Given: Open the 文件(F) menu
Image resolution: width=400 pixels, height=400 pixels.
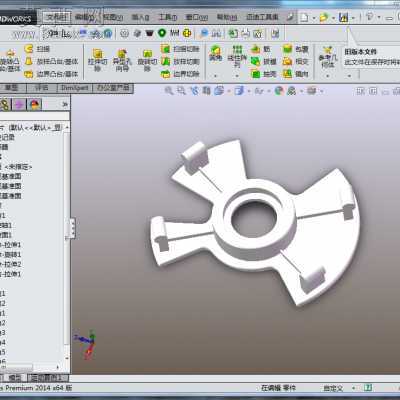Looking at the screenshot, I should click(x=56, y=17).
